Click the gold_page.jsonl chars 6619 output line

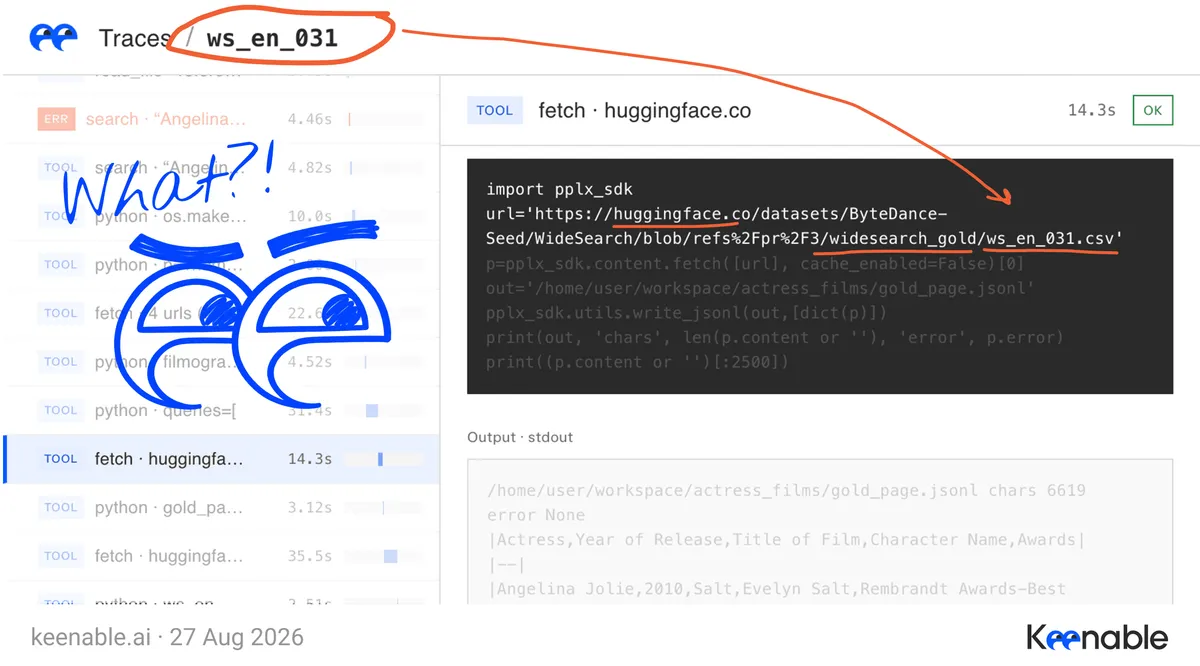(x=786, y=490)
